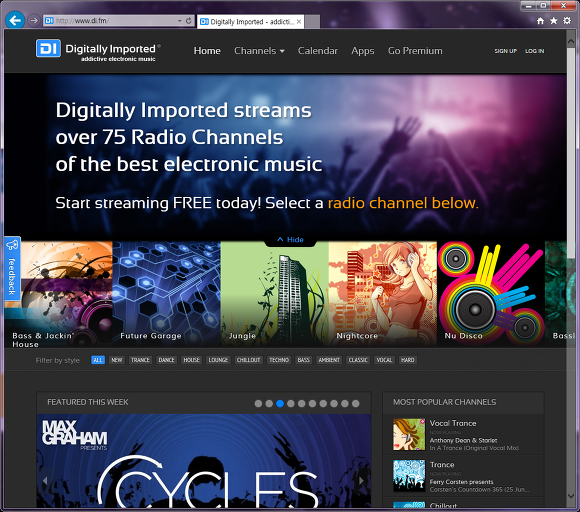Open Favorites with the star icon
Screen dimensions: 580x512
553,21
